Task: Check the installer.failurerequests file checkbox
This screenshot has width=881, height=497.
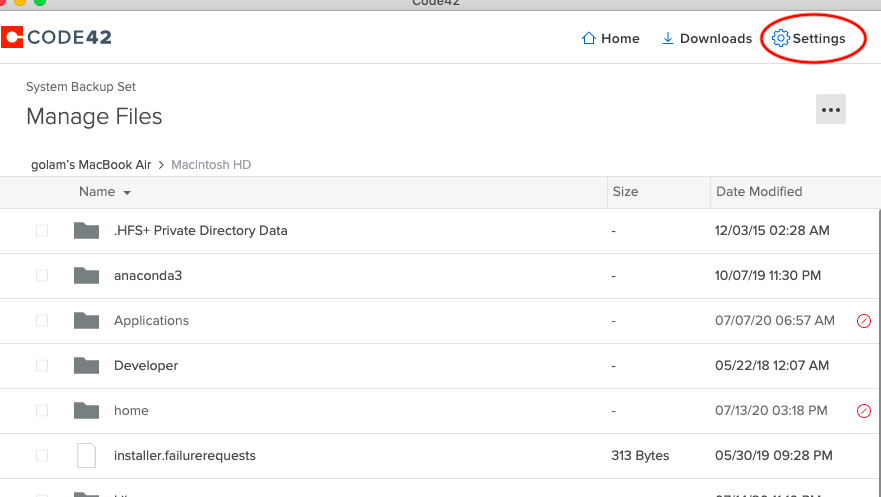Action: 42,455
